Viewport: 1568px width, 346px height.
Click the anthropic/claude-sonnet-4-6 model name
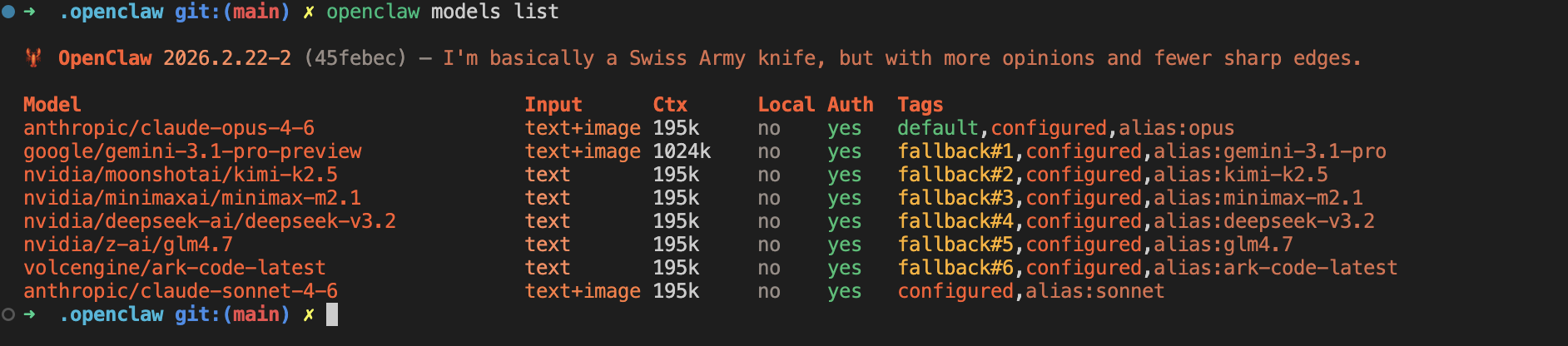[x=181, y=291]
